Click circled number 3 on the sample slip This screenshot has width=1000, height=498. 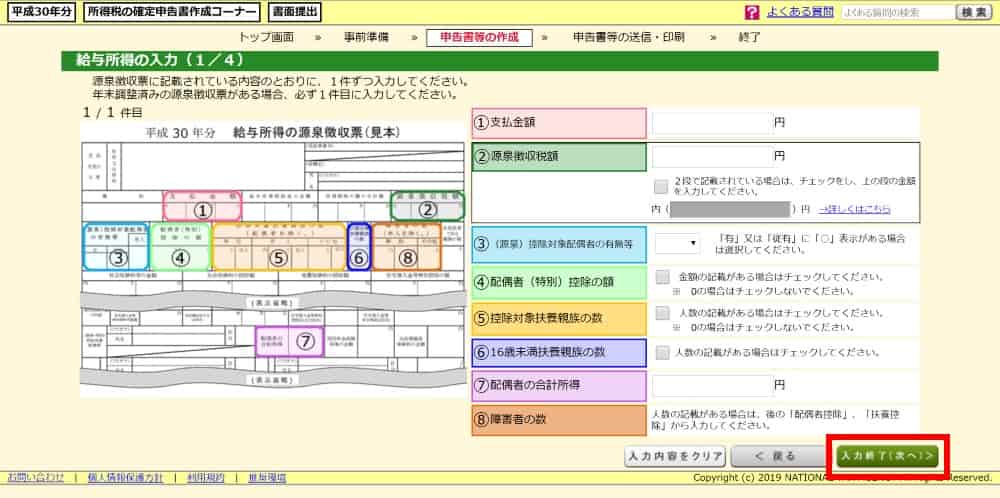(x=115, y=256)
